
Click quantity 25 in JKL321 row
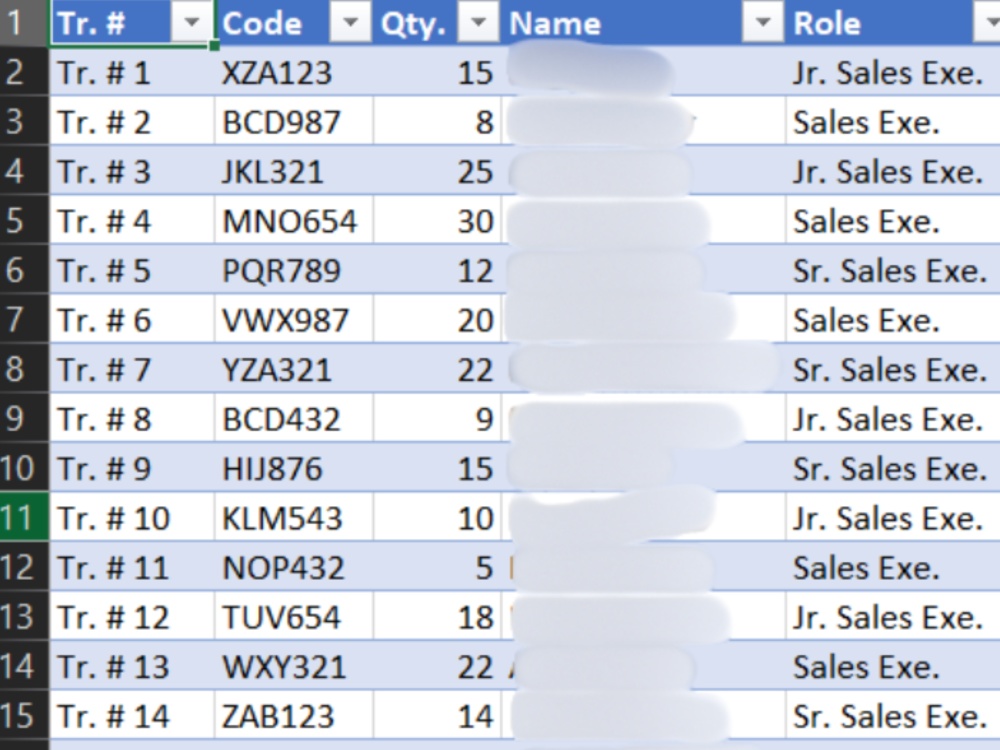pyautogui.click(x=438, y=171)
